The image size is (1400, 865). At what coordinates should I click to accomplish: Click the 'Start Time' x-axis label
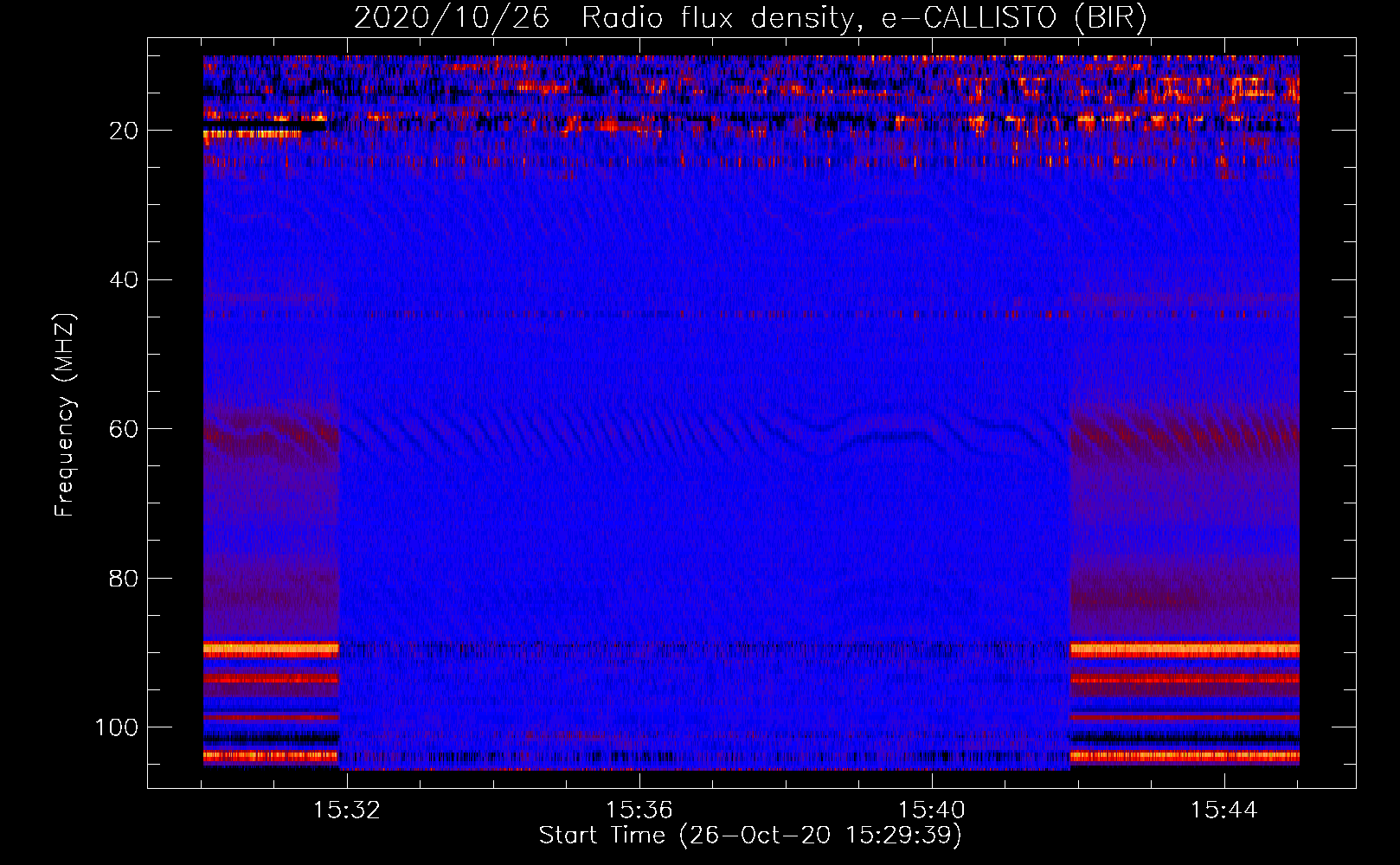click(750, 835)
